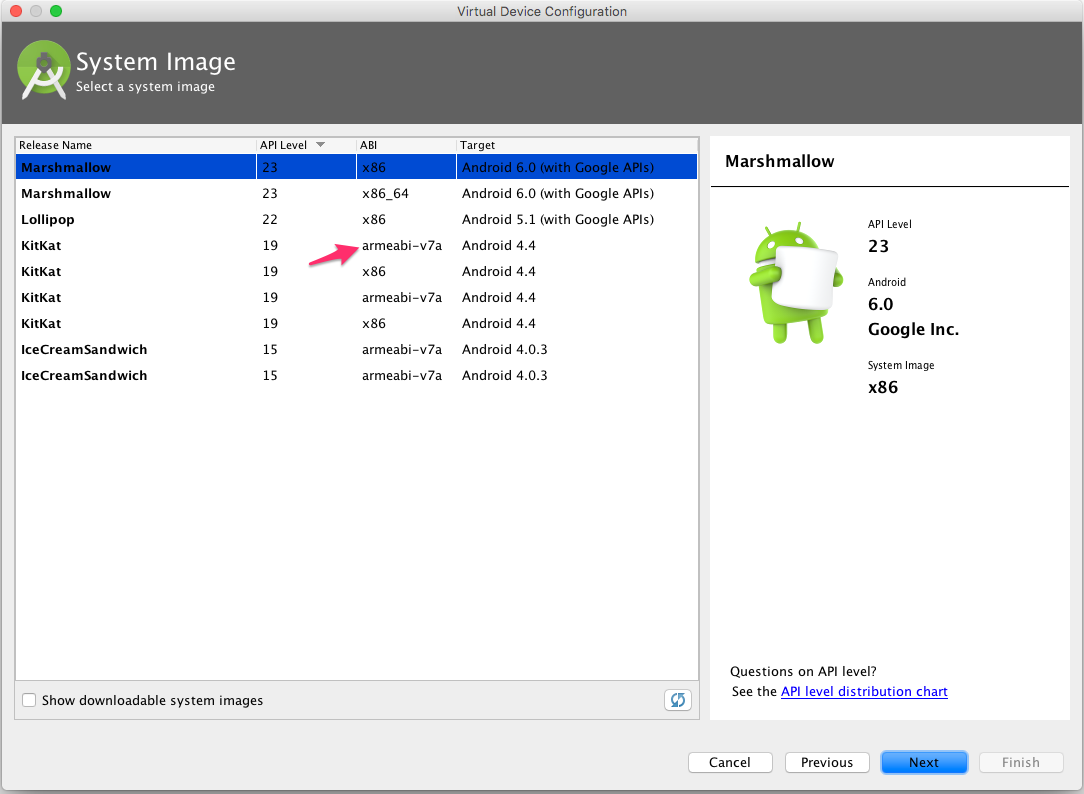Click the close window button
The width and height of the screenshot is (1084, 794).
[x=16, y=11]
